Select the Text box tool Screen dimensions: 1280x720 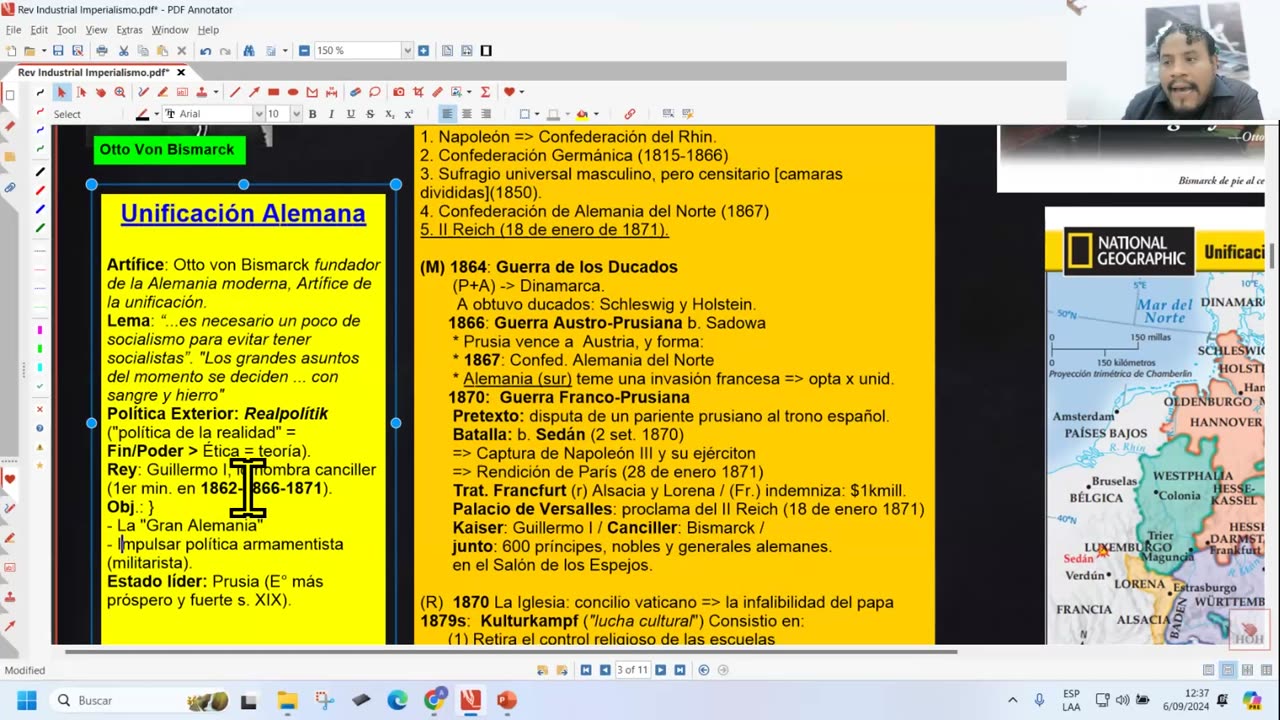pyautogui.click(x=182, y=92)
